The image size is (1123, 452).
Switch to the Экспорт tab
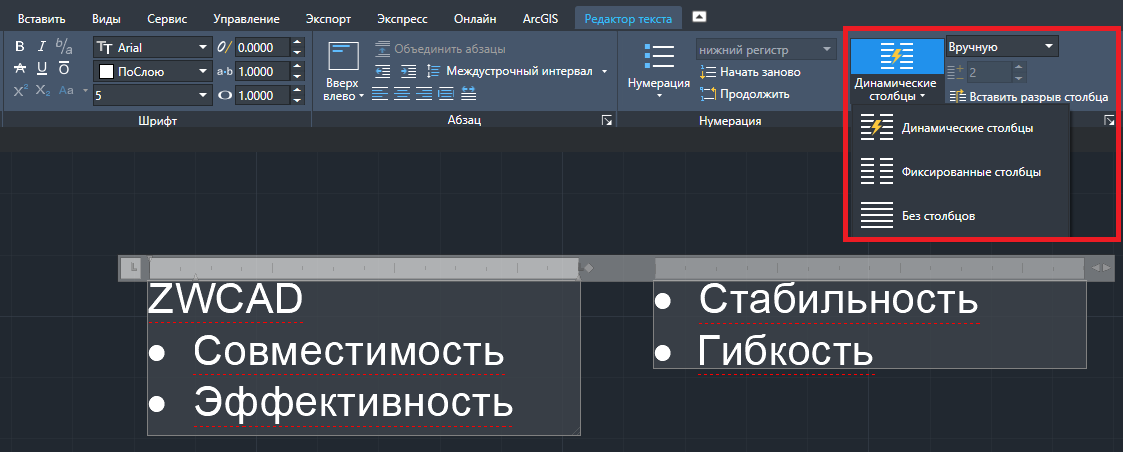(328, 19)
